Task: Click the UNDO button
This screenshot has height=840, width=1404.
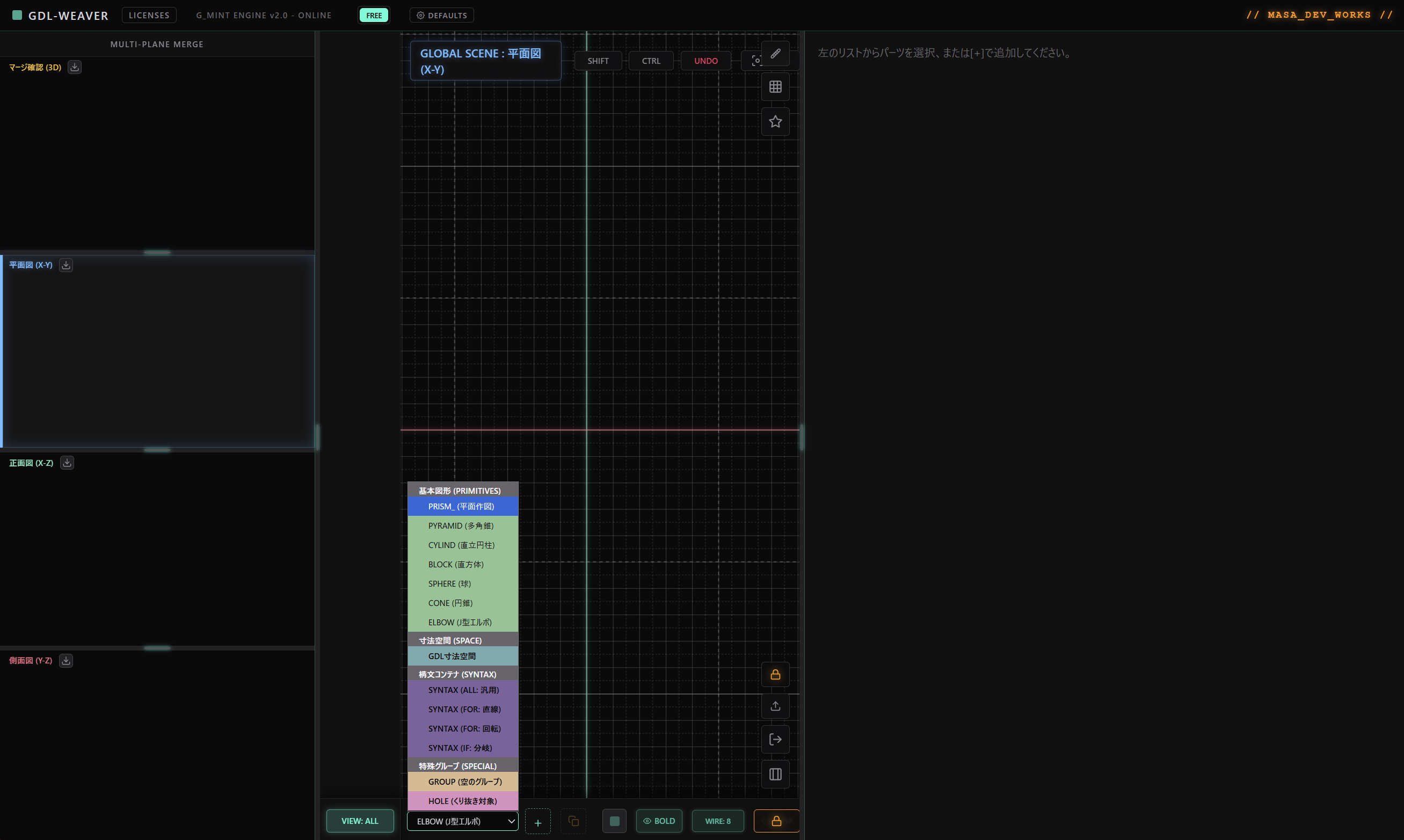Action: pos(705,61)
